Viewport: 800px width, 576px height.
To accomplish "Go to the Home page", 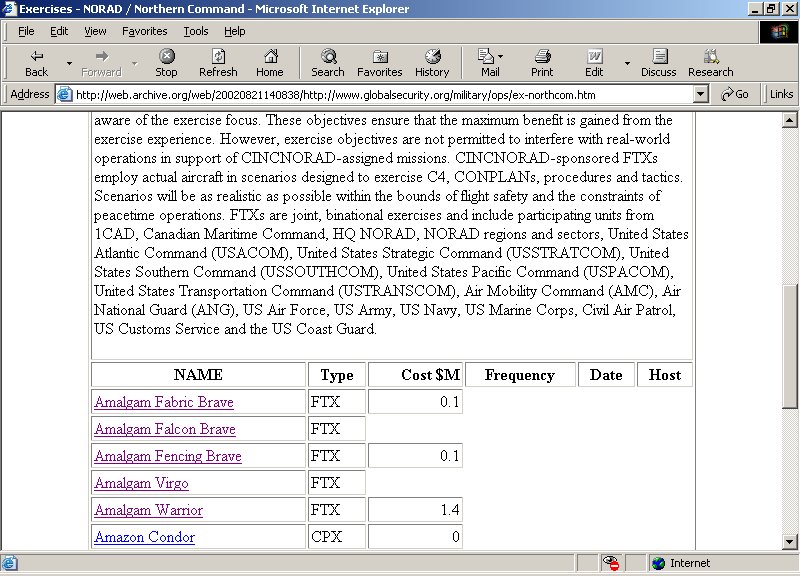I will (x=269, y=63).
